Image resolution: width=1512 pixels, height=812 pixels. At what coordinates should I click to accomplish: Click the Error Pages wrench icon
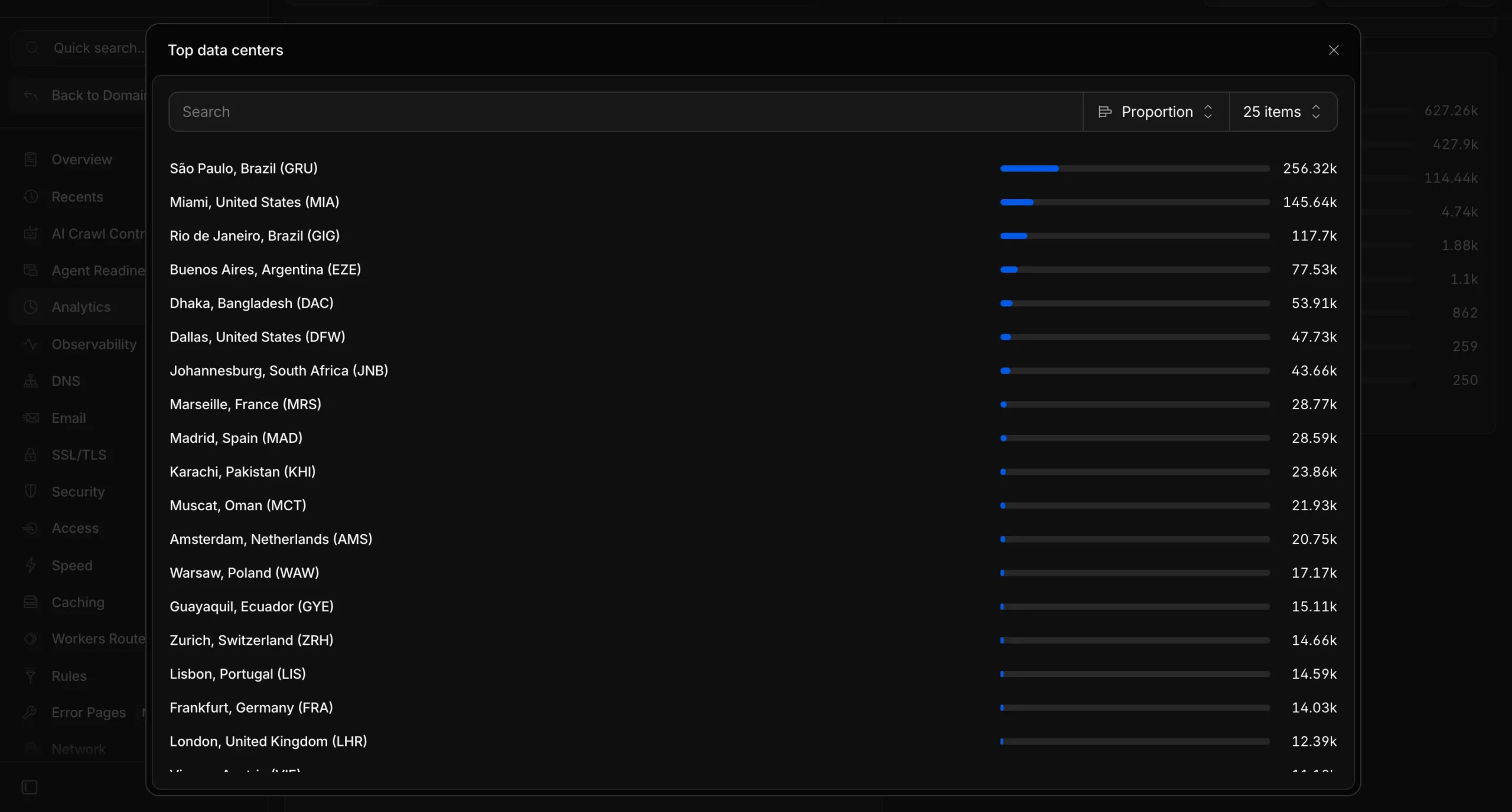31,712
